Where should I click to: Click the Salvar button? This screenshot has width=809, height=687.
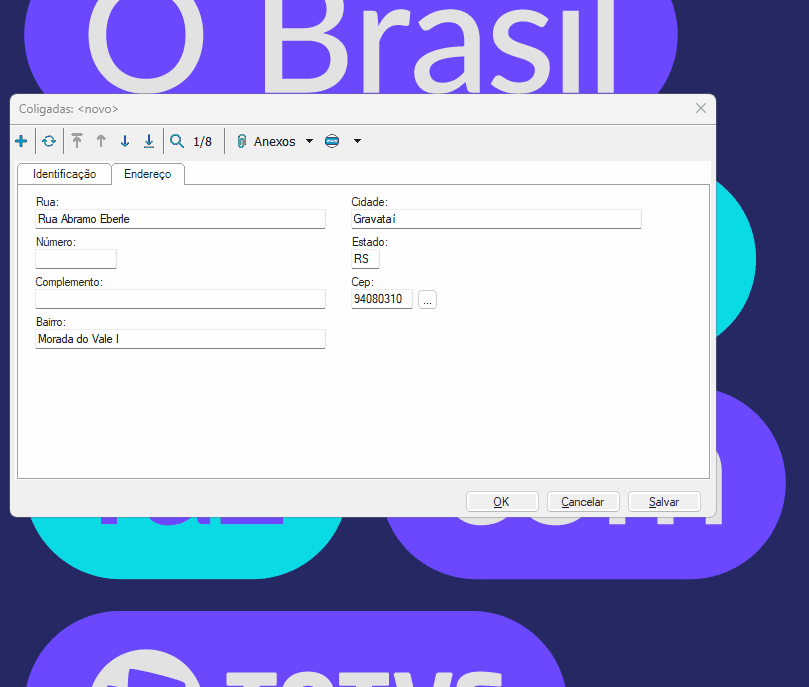(664, 501)
